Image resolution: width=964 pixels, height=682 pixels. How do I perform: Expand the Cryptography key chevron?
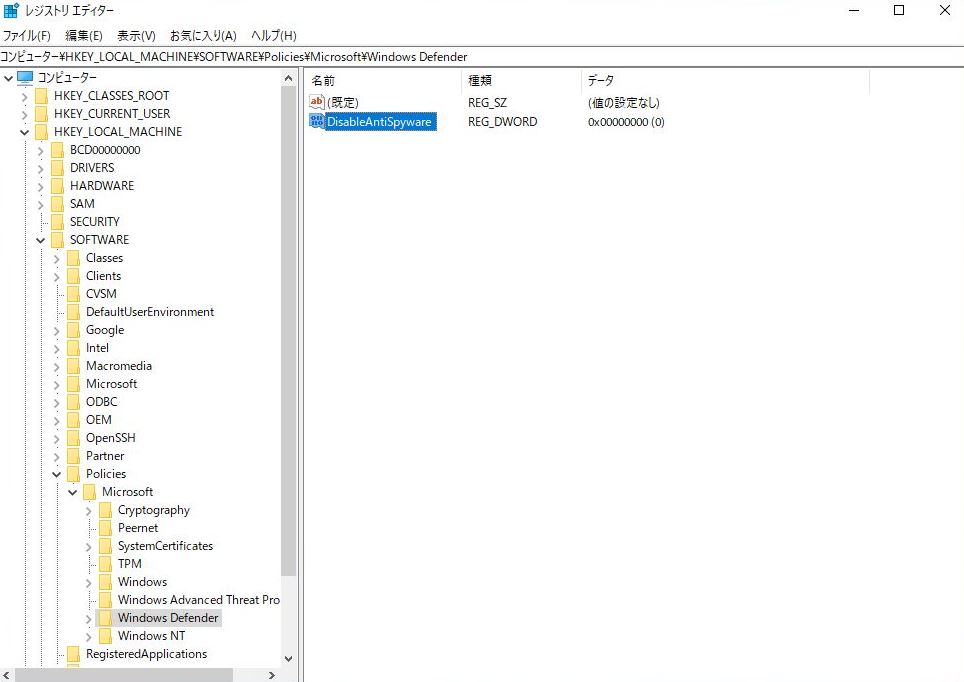click(89, 510)
